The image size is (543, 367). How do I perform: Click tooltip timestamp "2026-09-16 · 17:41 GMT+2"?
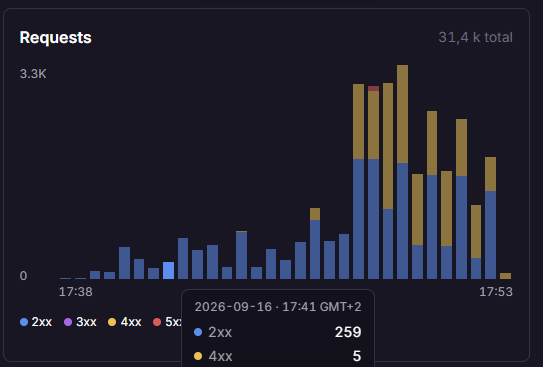click(278, 307)
